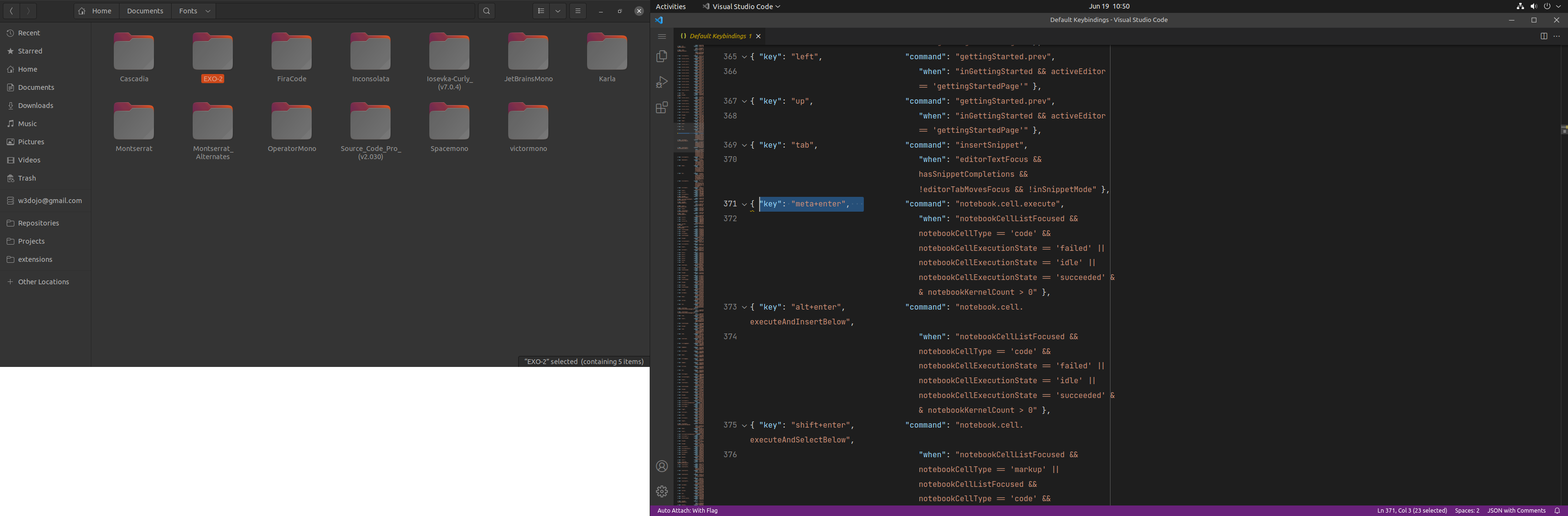The height and width of the screenshot is (516, 1568).
Task: Open the Manage gear in VS Code
Action: [x=662, y=492]
